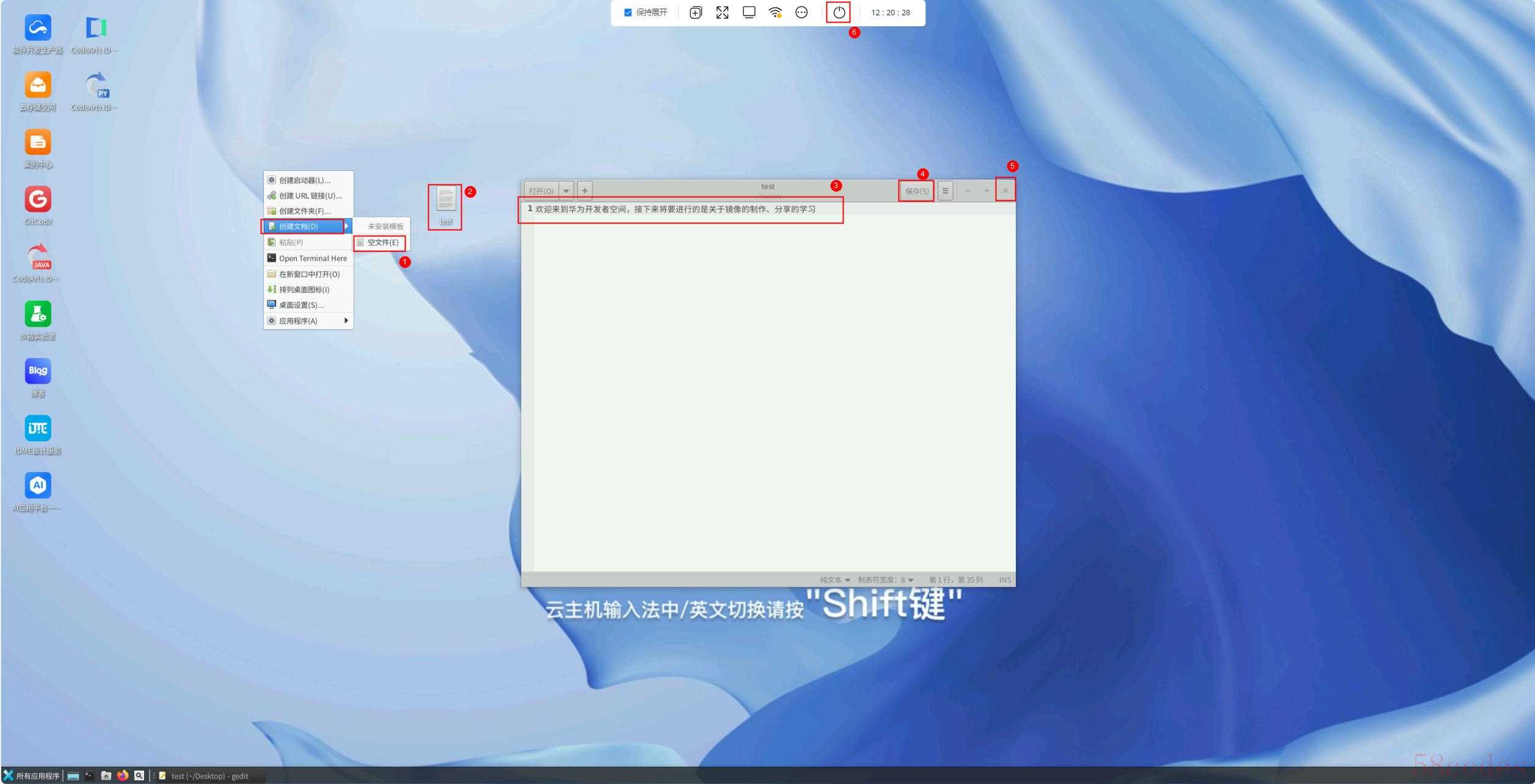Open the gedit hamburger menu button
The width and height of the screenshot is (1535, 784).
coord(945,191)
